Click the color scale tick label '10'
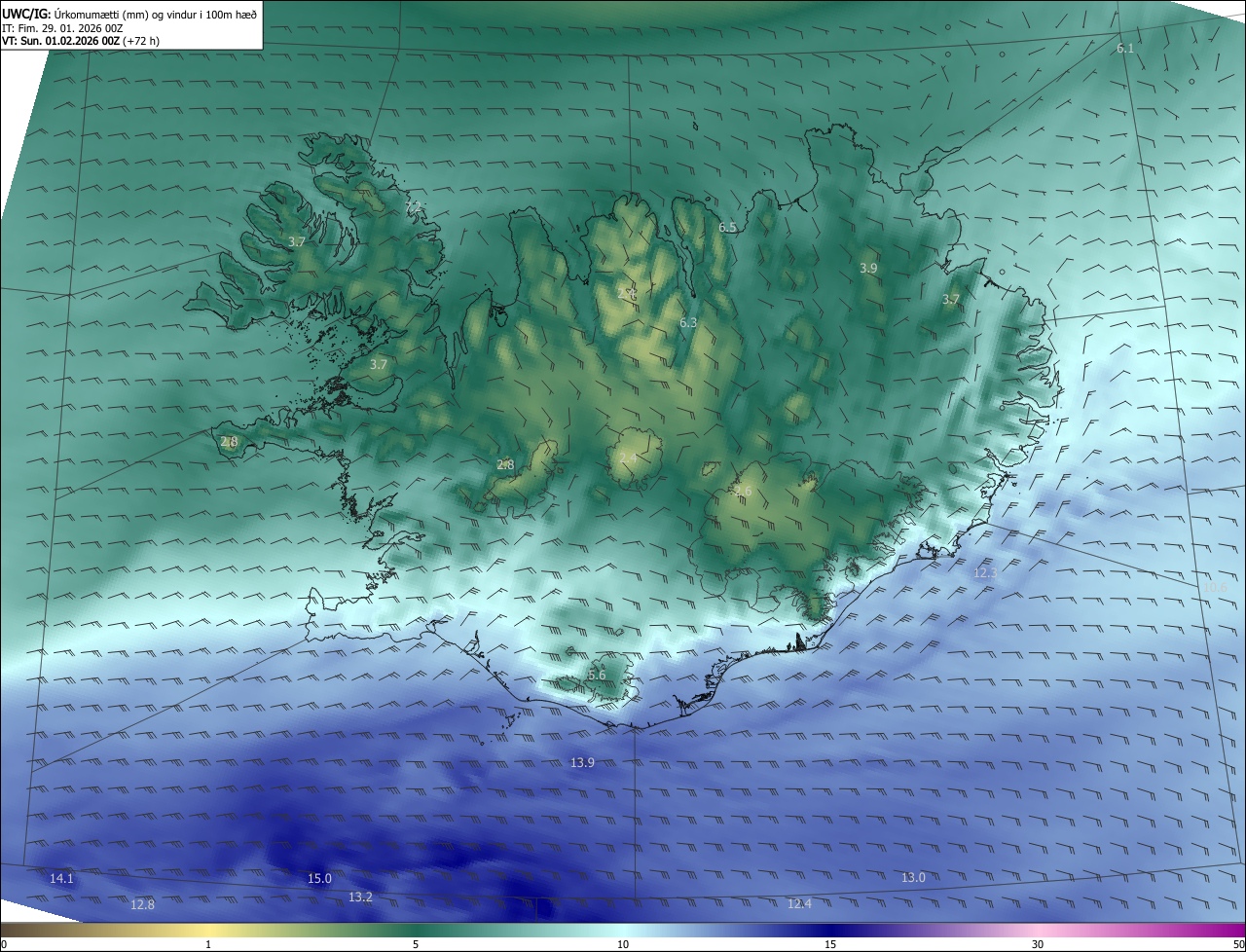Viewport: 1246px width, 952px height. 623,944
